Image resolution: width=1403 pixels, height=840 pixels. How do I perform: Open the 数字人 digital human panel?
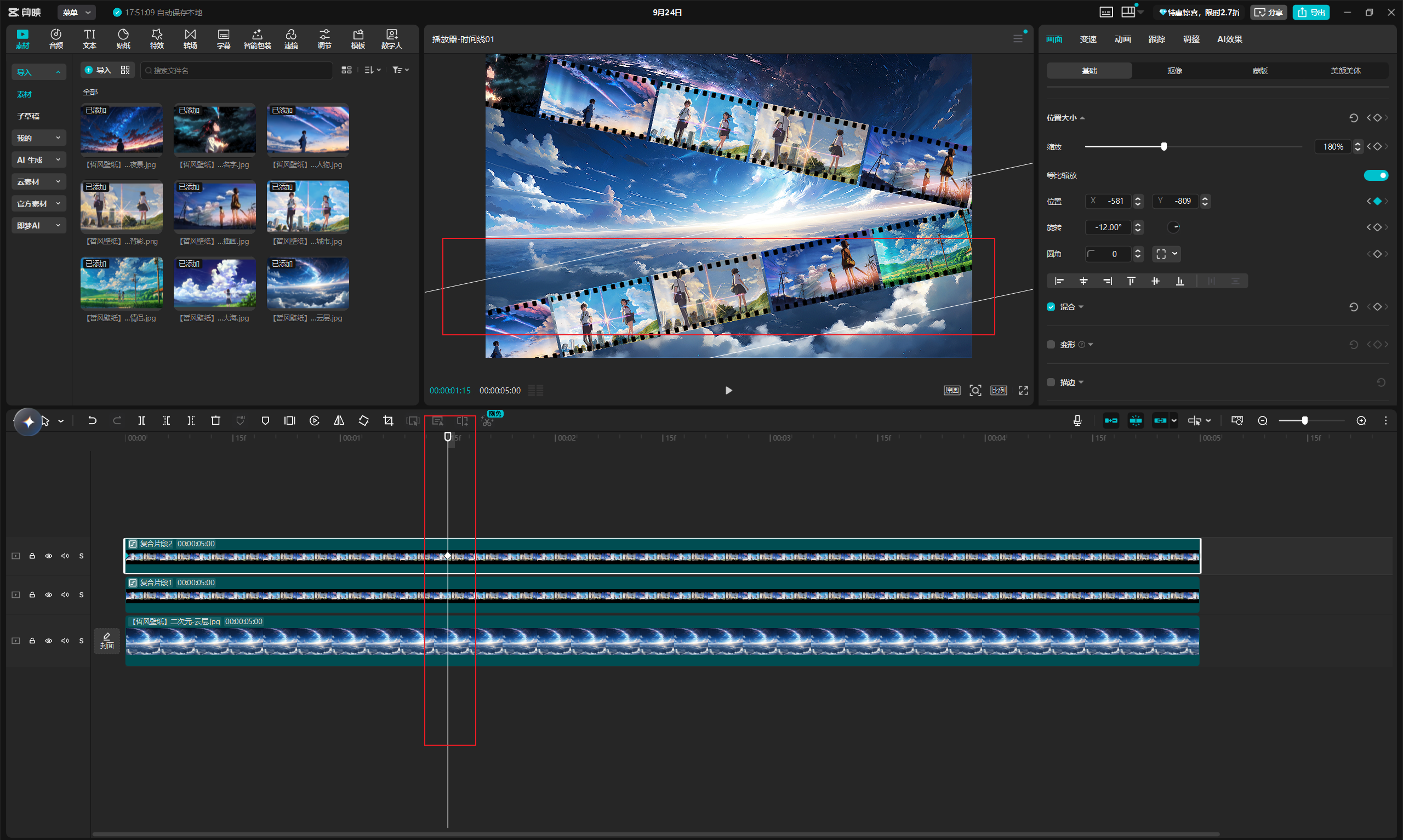tap(391, 38)
